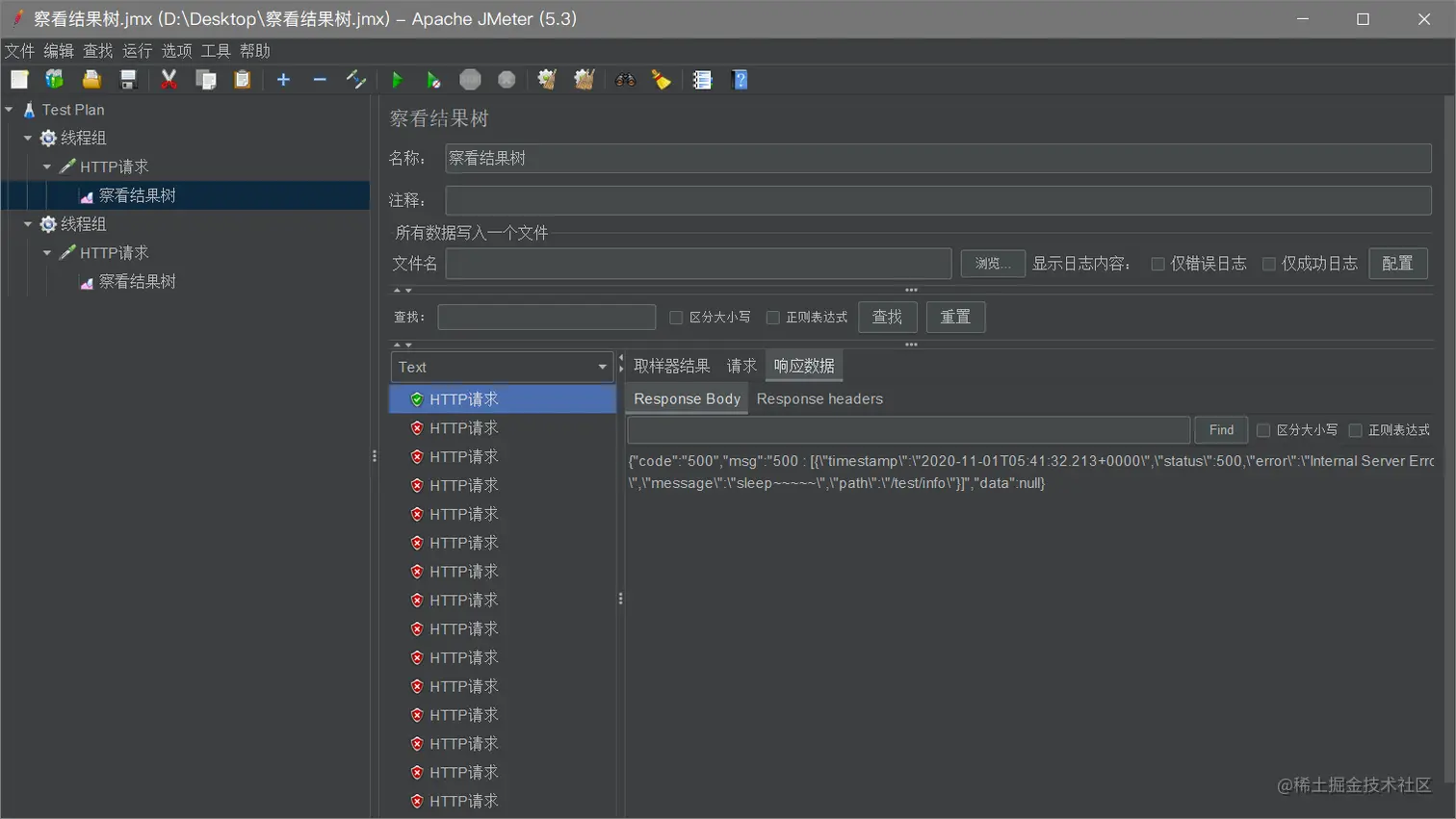The height and width of the screenshot is (819, 1456).
Task: Reset search using the toolbar brush icon
Action: (x=662, y=80)
